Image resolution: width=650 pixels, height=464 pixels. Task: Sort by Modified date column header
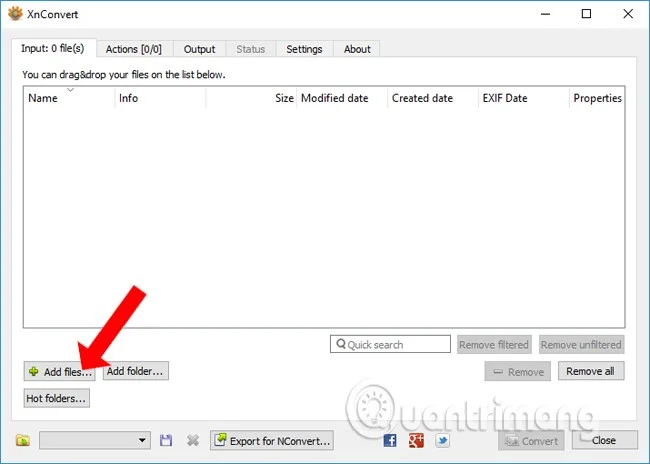pyautogui.click(x=342, y=98)
